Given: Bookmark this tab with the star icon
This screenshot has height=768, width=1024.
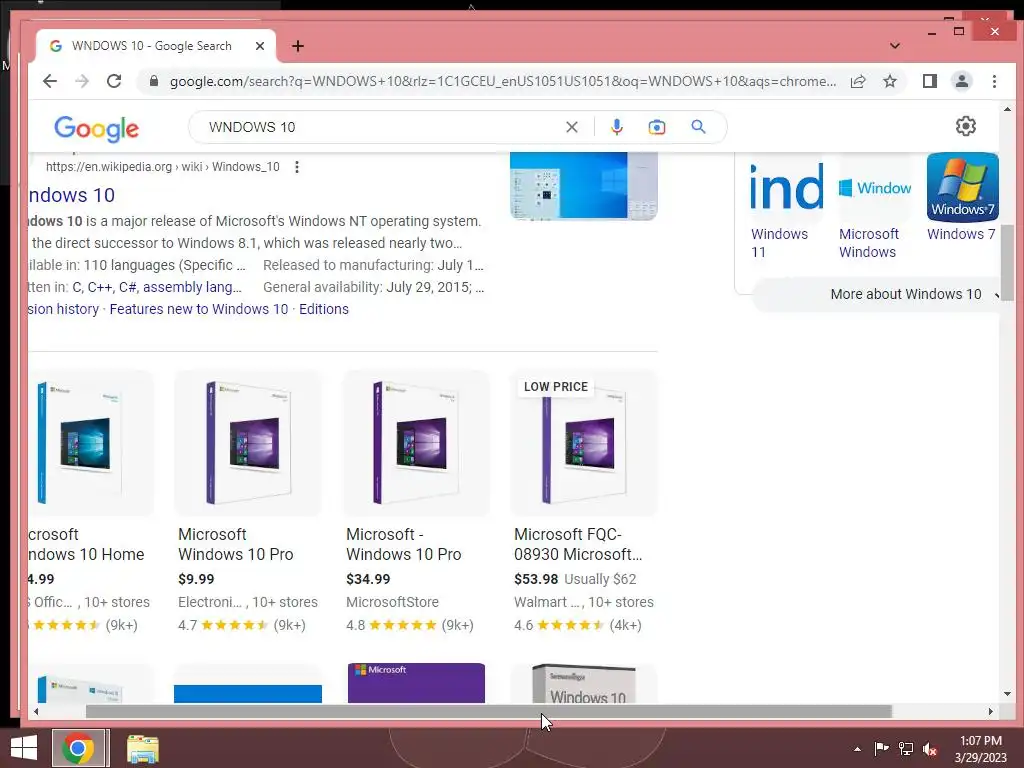Looking at the screenshot, I should coord(889,81).
